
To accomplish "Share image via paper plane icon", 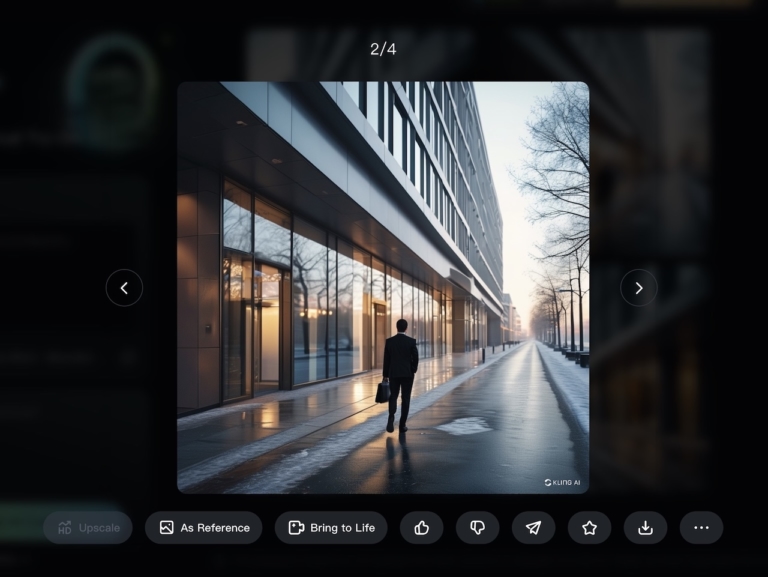I will (x=533, y=528).
